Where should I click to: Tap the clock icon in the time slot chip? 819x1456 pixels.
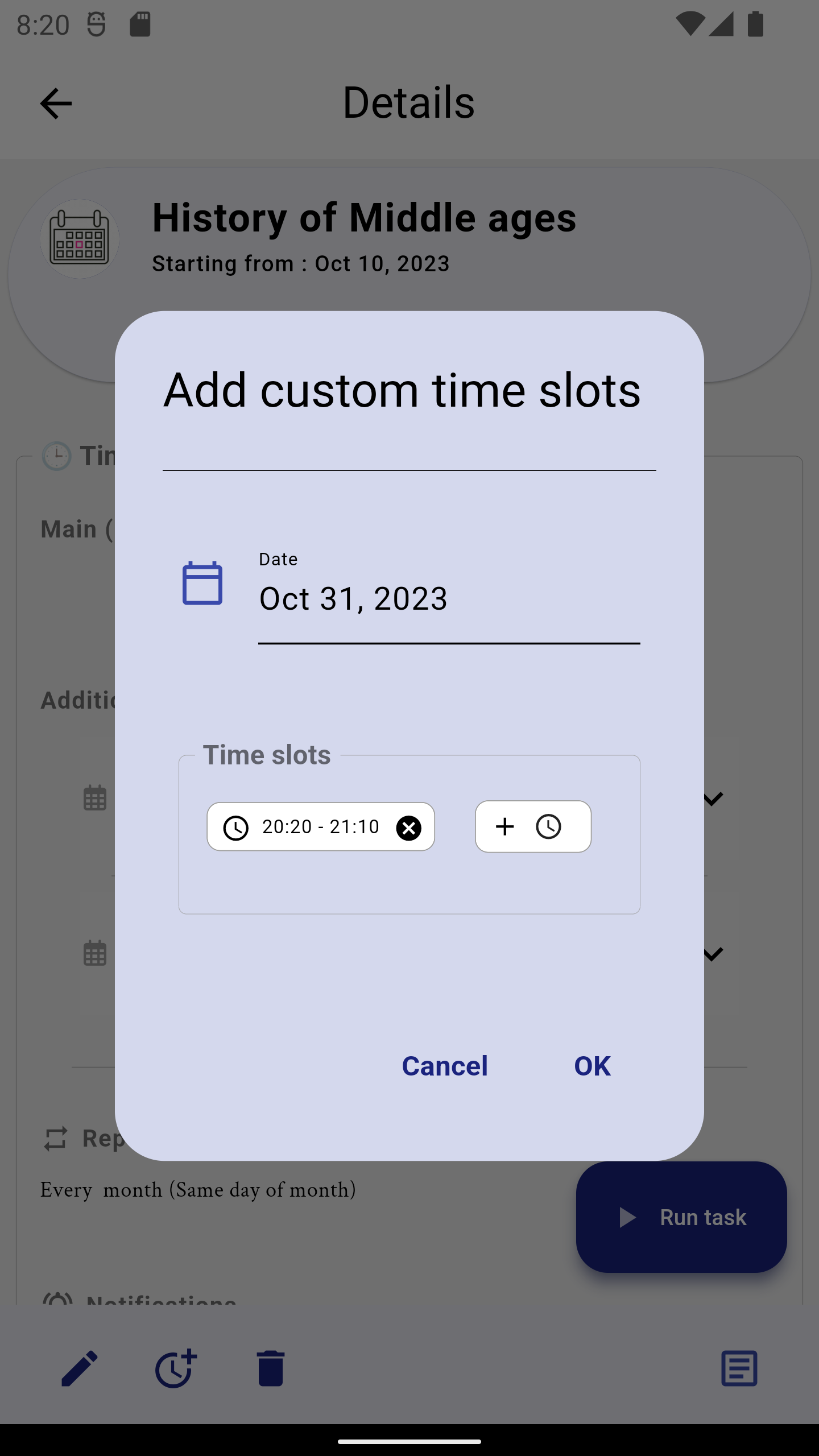coord(235,828)
